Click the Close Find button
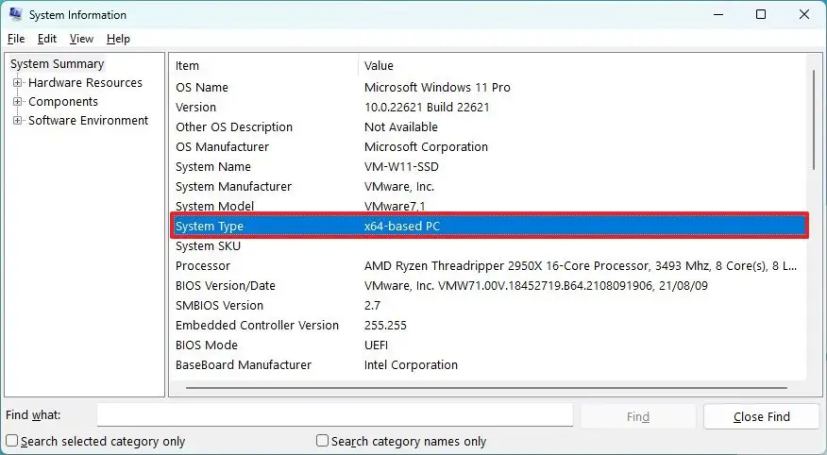The image size is (827, 455). click(761, 417)
